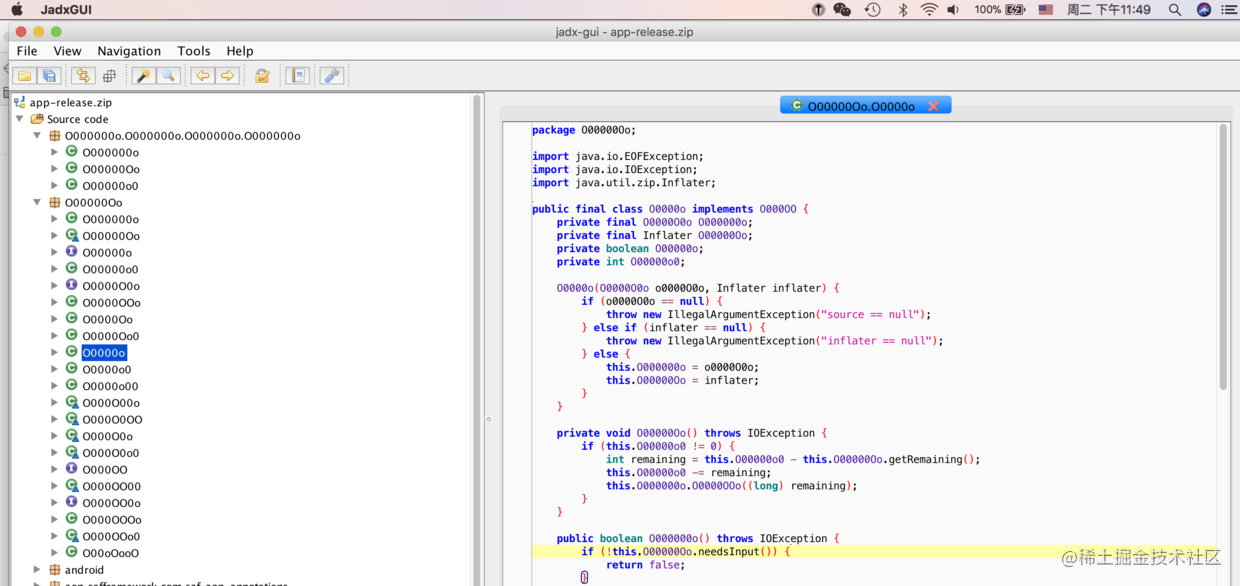Click the highlighted needsInput code line

point(874,551)
